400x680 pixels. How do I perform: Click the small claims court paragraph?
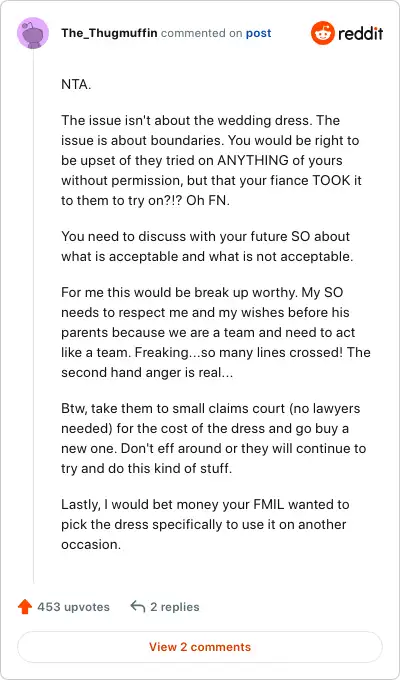(213, 439)
